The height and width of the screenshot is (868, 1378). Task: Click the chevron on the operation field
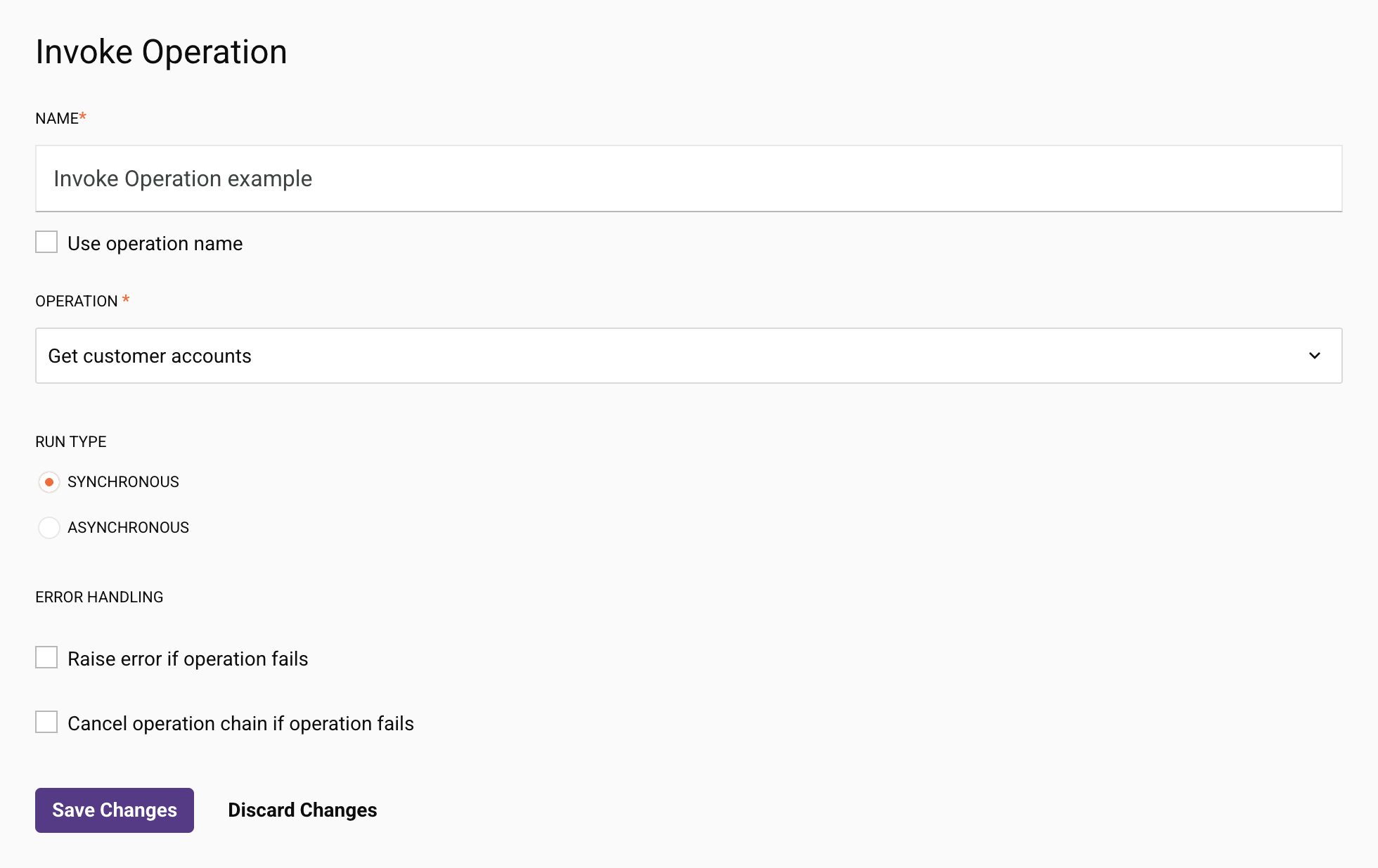(x=1315, y=356)
